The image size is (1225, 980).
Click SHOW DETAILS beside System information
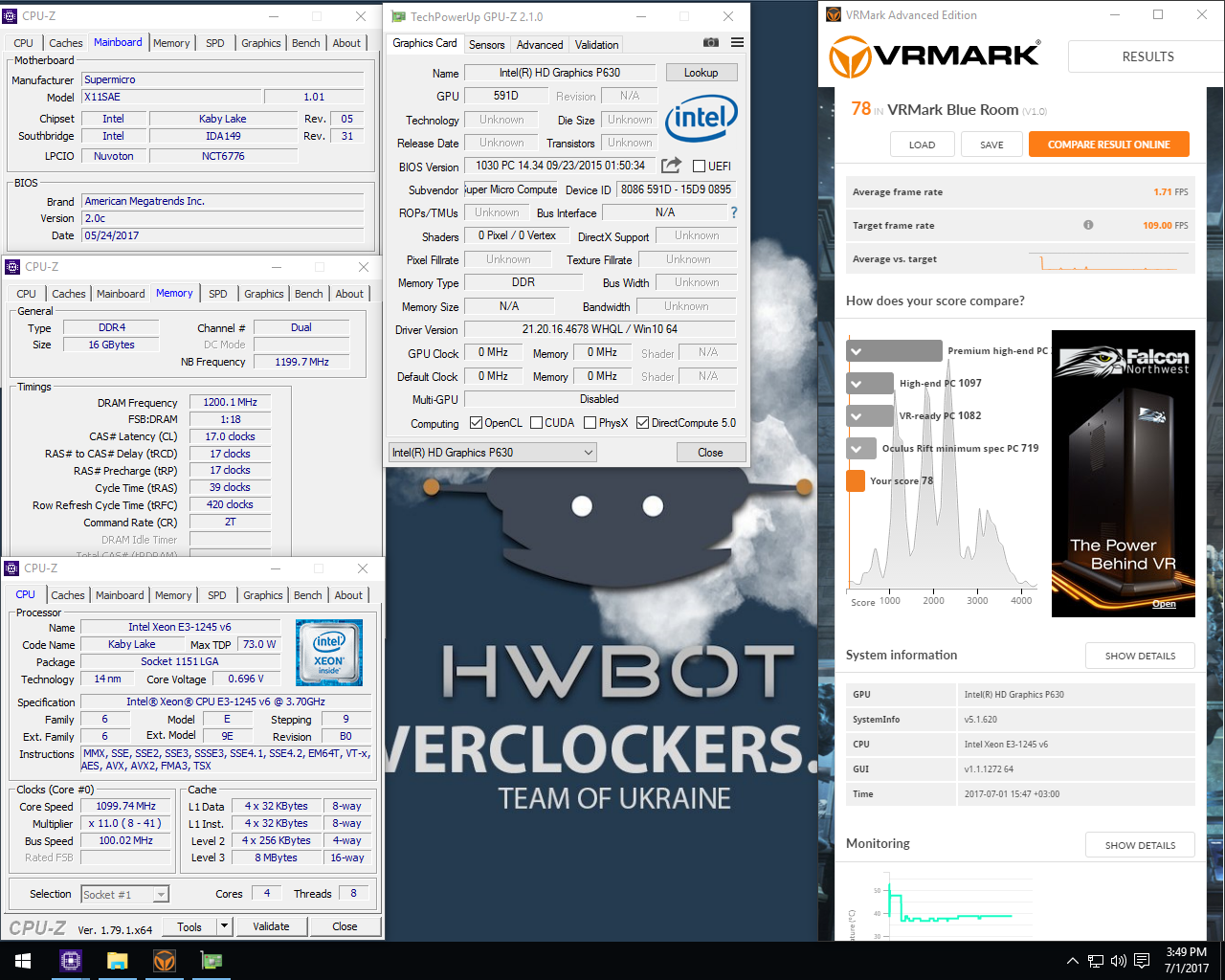(1140, 656)
